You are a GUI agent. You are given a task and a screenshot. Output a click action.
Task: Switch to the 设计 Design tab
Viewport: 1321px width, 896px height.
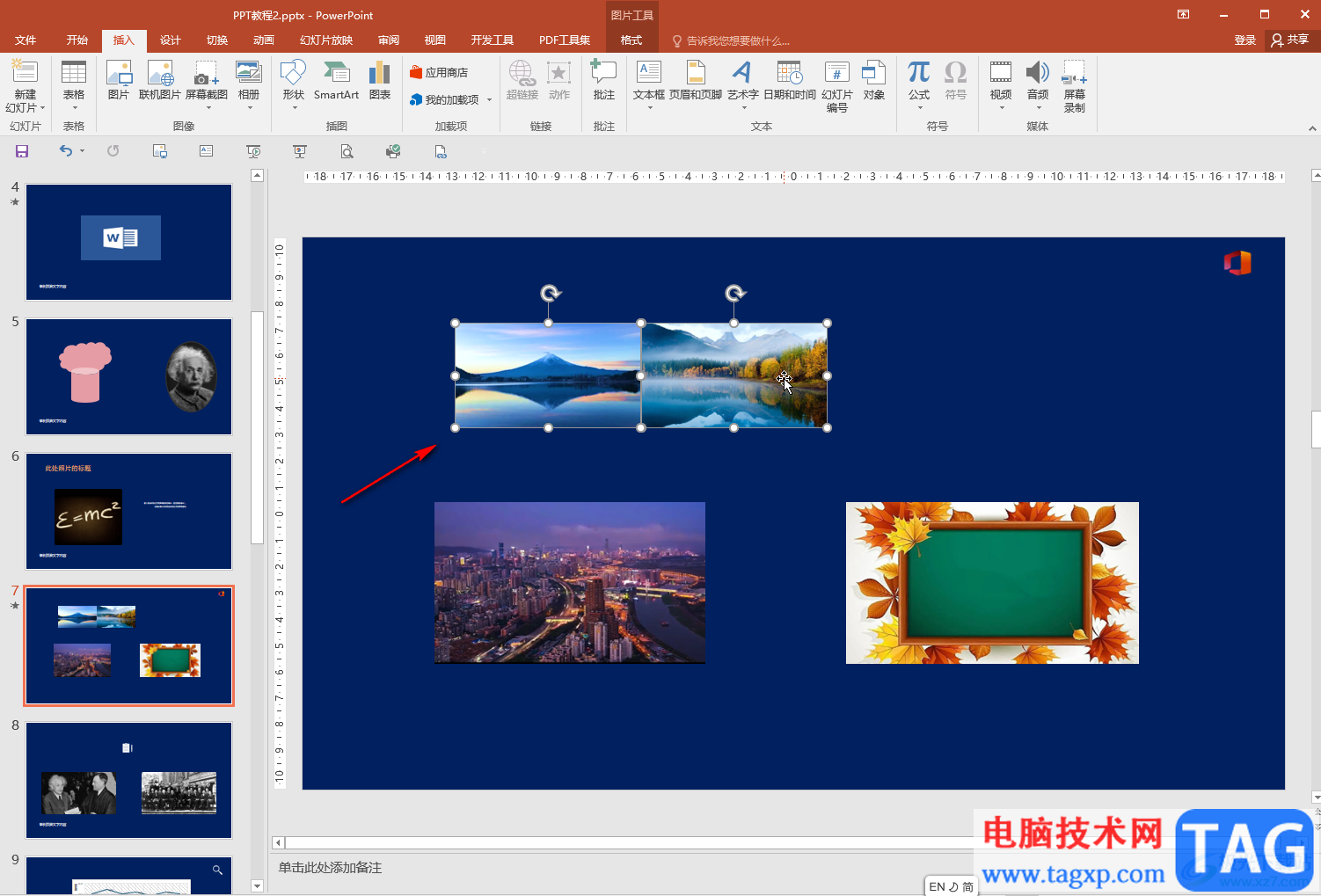[x=171, y=40]
